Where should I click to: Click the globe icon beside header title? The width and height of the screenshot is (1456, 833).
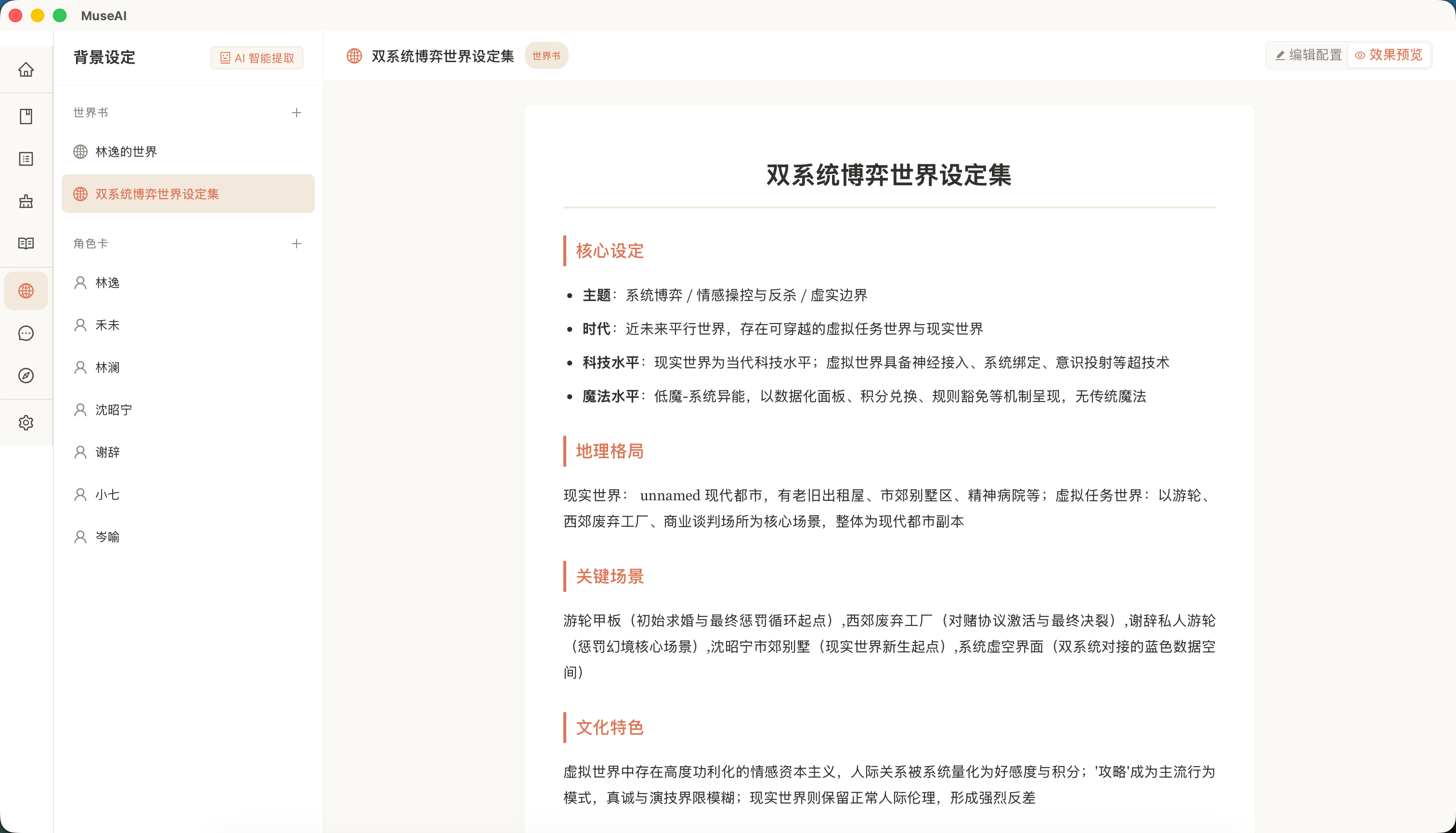(354, 55)
